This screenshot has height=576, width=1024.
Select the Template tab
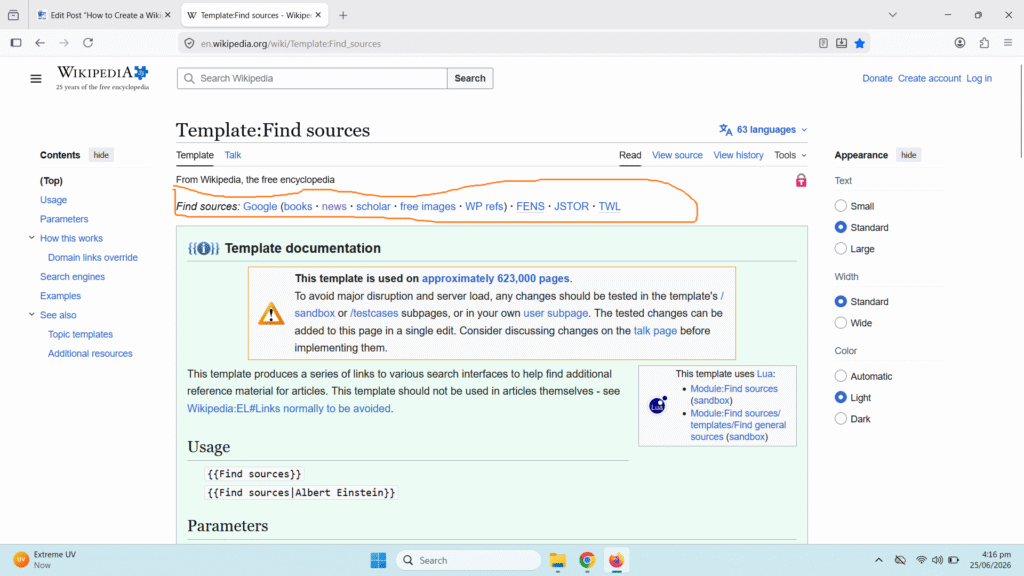tap(195, 155)
